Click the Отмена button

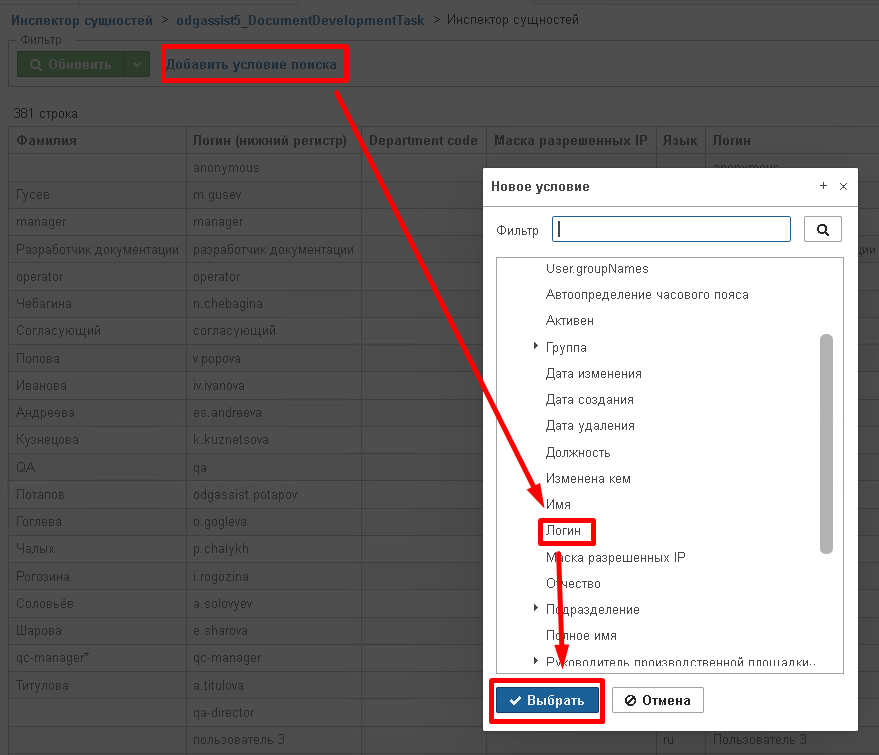[658, 700]
